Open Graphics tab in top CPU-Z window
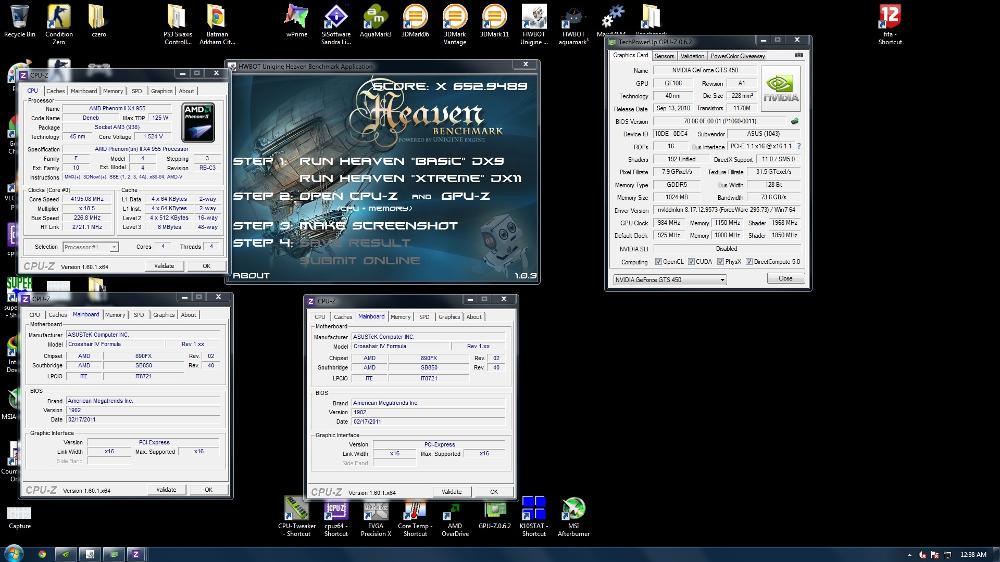 [x=161, y=91]
